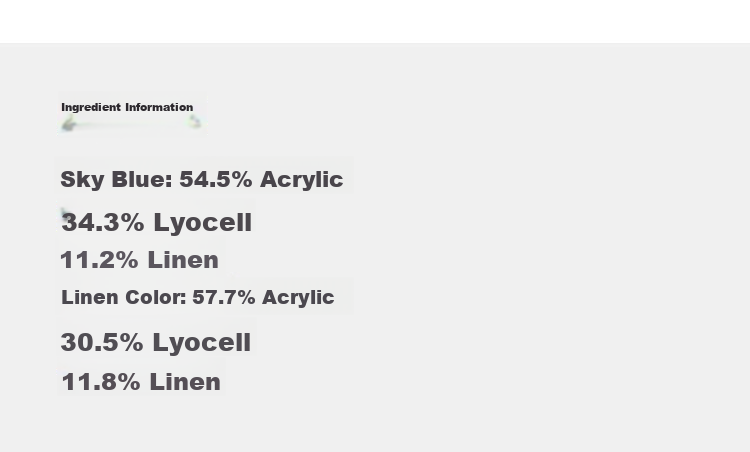Click the Sky Blue label
The height and width of the screenshot is (452, 750).
pyautogui.click(x=117, y=180)
